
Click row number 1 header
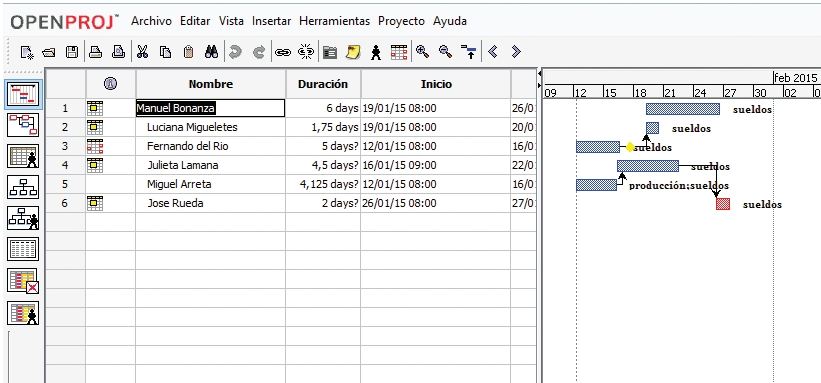pos(65,108)
